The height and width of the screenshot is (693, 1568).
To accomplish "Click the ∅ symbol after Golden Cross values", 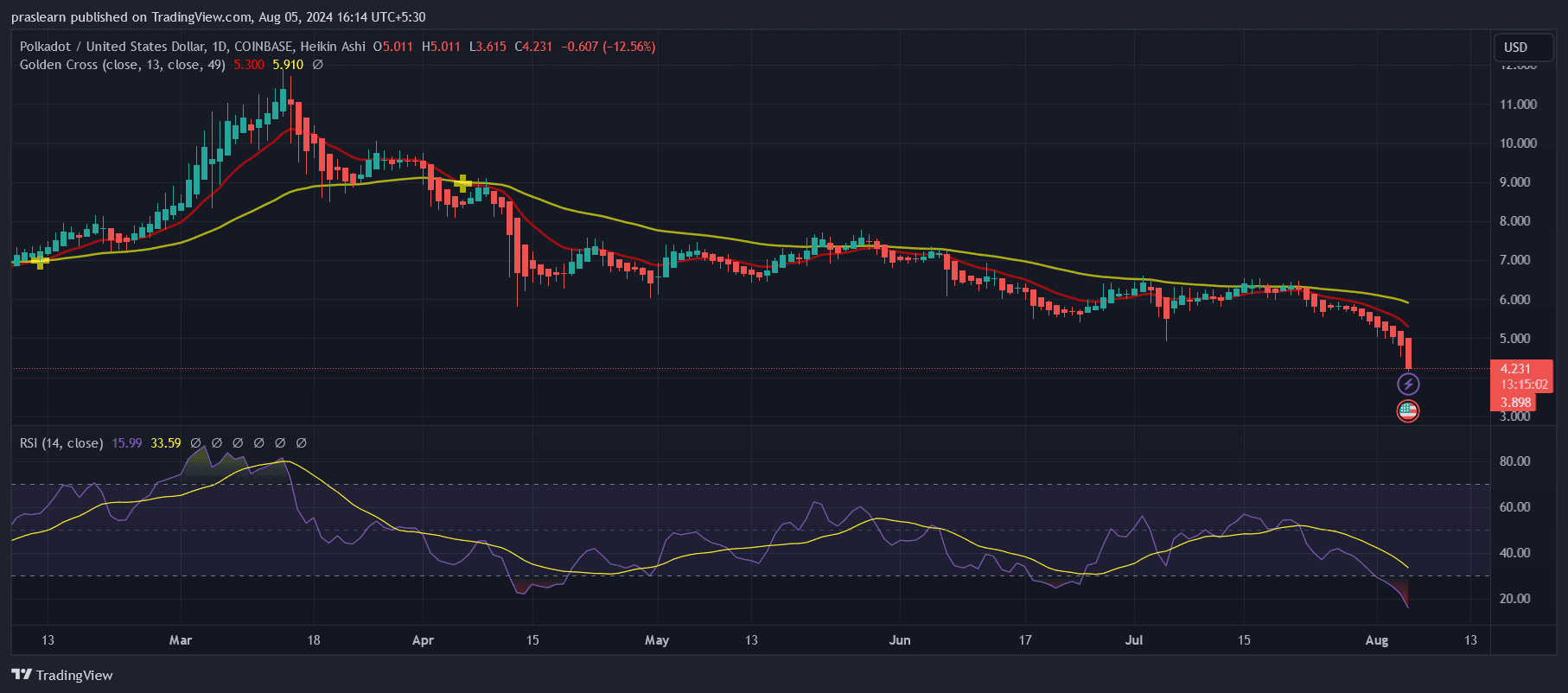I will pyautogui.click(x=317, y=65).
